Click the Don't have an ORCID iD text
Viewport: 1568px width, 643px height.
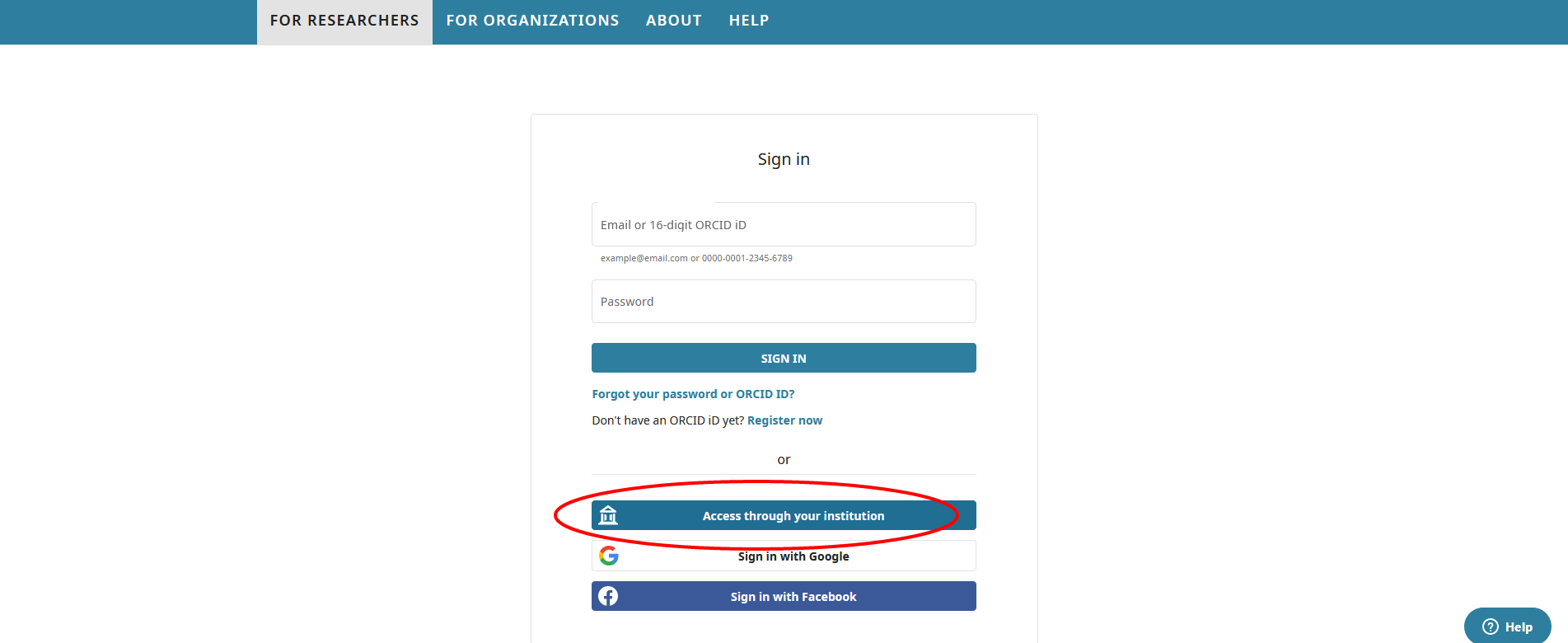click(667, 420)
